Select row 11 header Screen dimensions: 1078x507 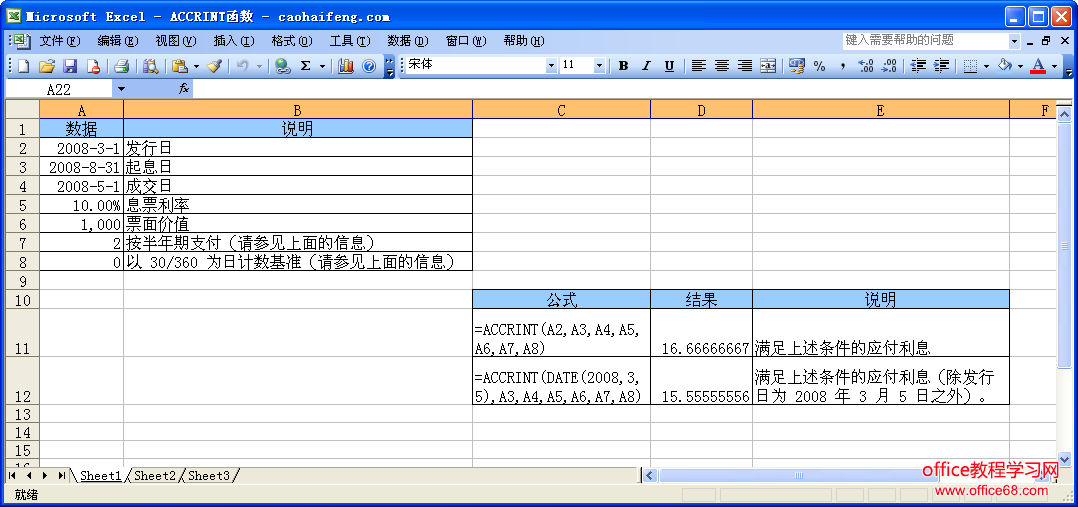pyautogui.click(x=22, y=332)
